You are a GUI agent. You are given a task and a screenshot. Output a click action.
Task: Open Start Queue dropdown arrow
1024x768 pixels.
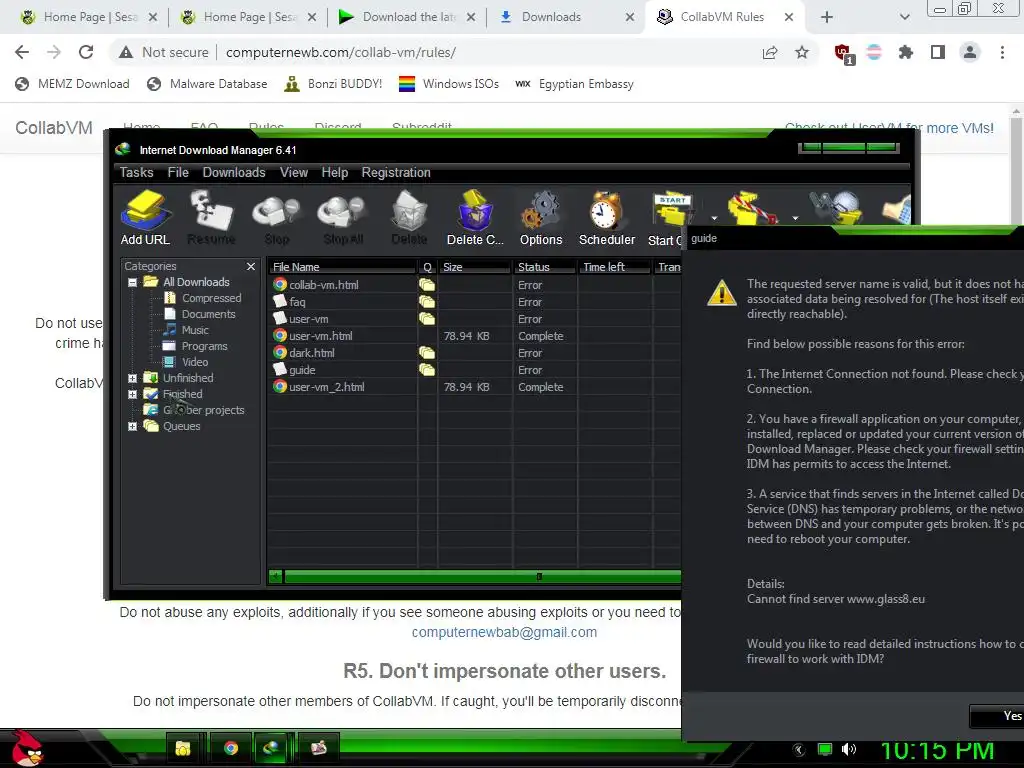coord(714,218)
